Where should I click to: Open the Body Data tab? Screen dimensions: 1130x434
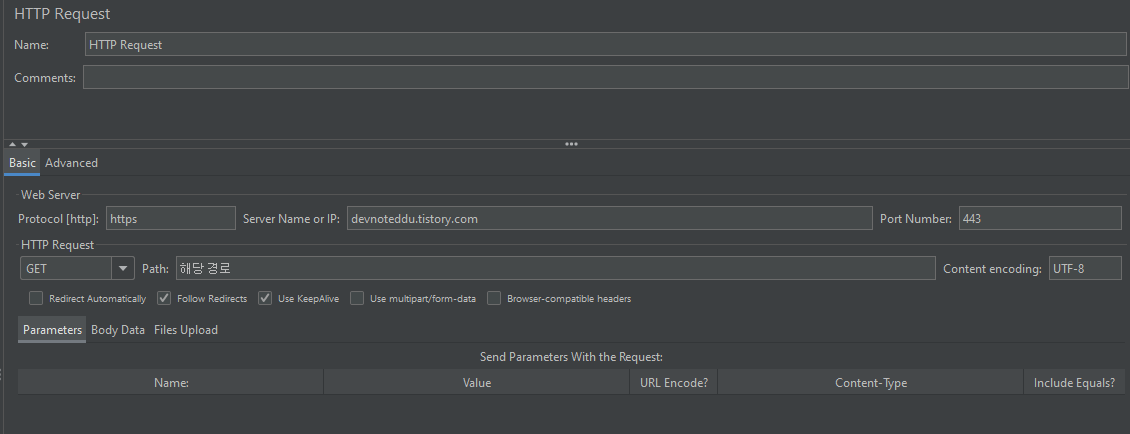point(118,329)
